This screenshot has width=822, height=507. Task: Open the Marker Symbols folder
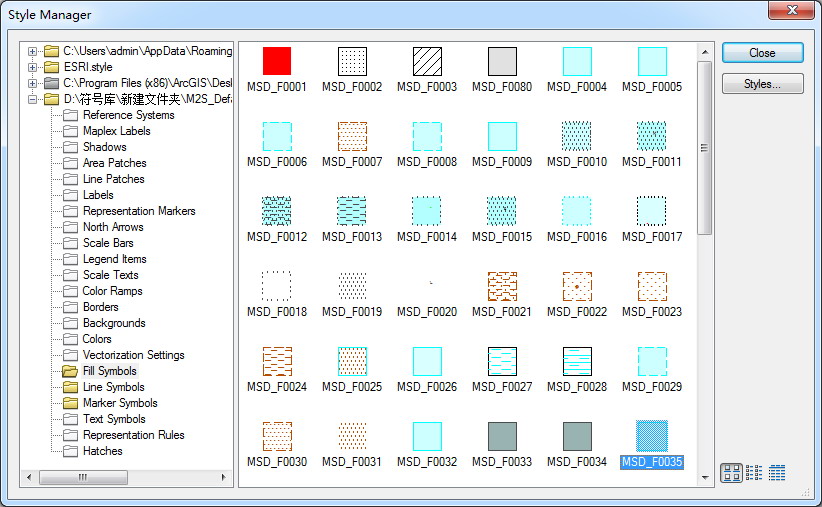coord(120,403)
